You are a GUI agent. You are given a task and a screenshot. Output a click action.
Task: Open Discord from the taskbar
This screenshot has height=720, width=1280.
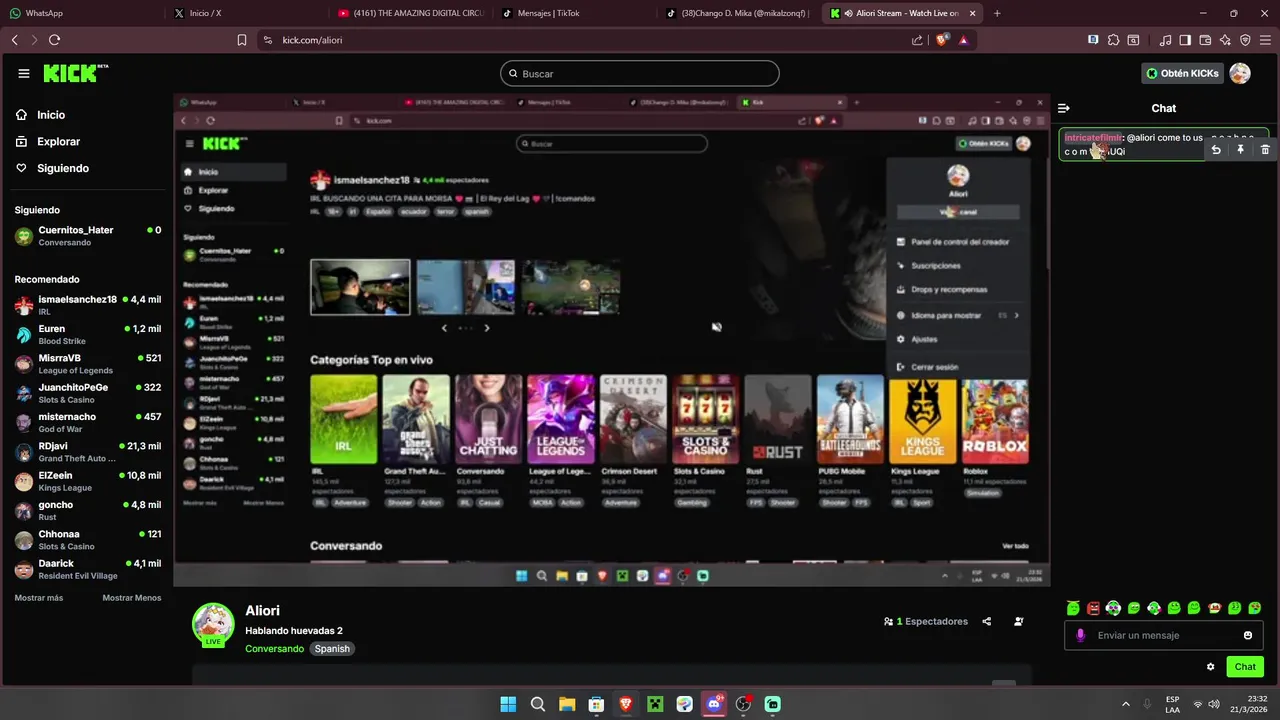tap(714, 704)
